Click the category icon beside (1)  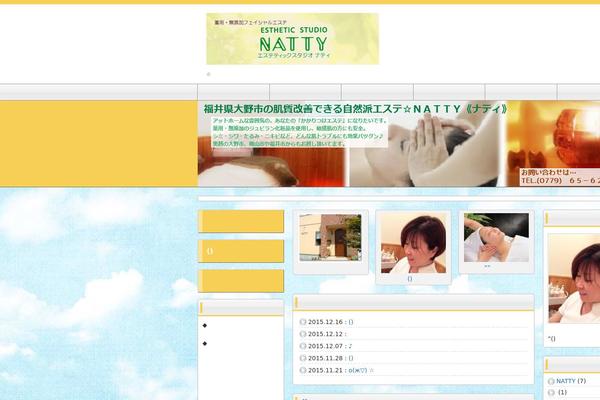pos(551,392)
